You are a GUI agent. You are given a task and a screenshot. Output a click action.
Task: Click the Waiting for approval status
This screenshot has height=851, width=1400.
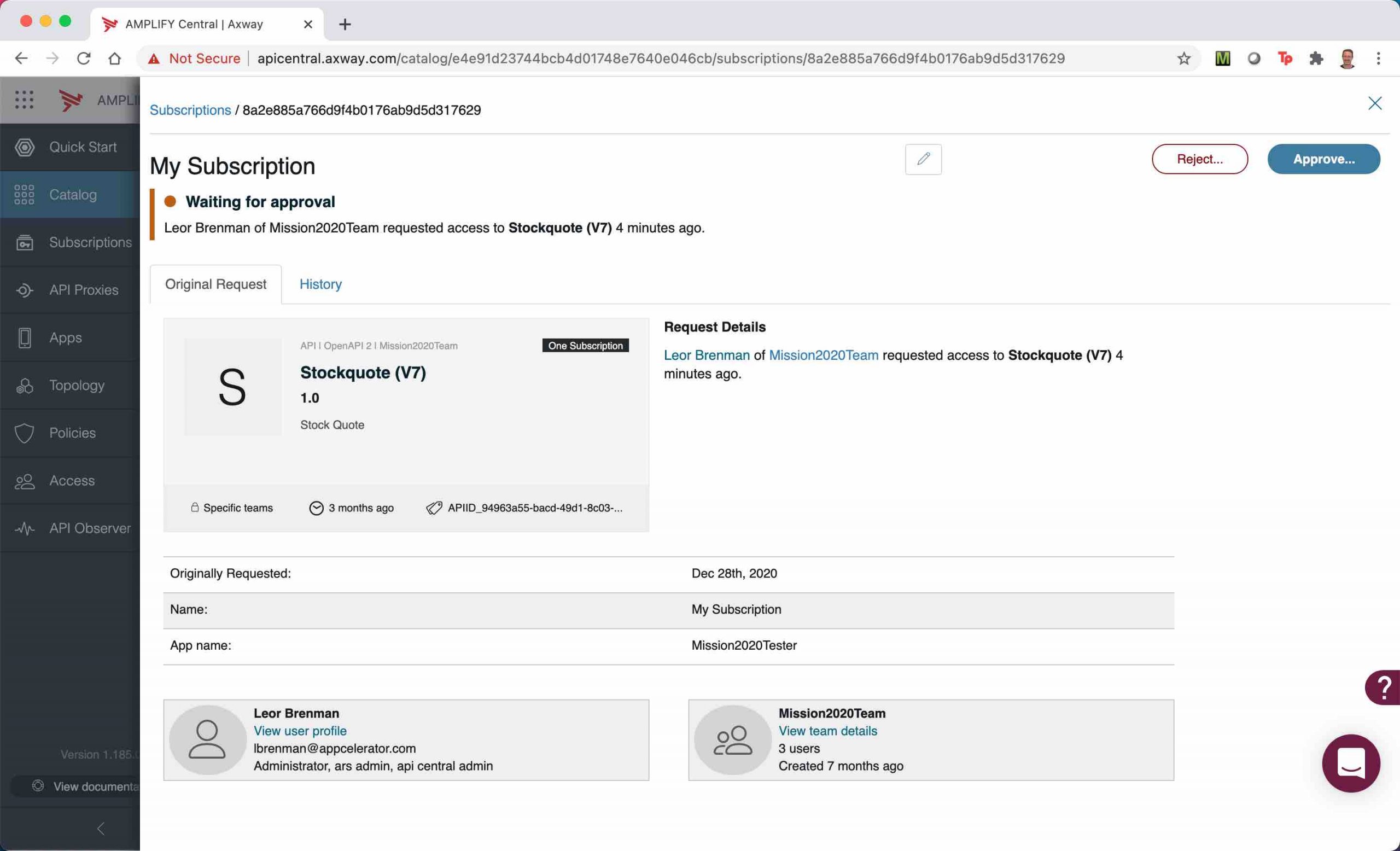click(260, 202)
